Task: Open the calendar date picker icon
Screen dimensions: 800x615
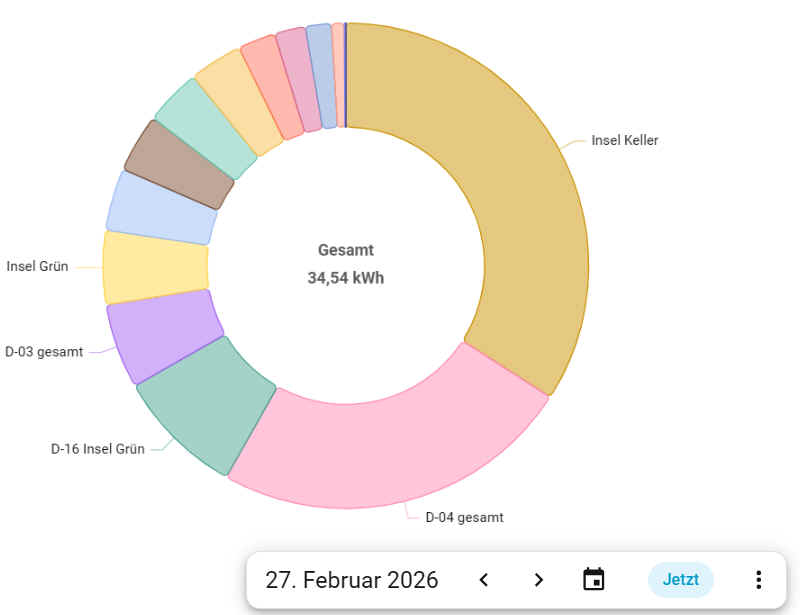Action: (594, 580)
